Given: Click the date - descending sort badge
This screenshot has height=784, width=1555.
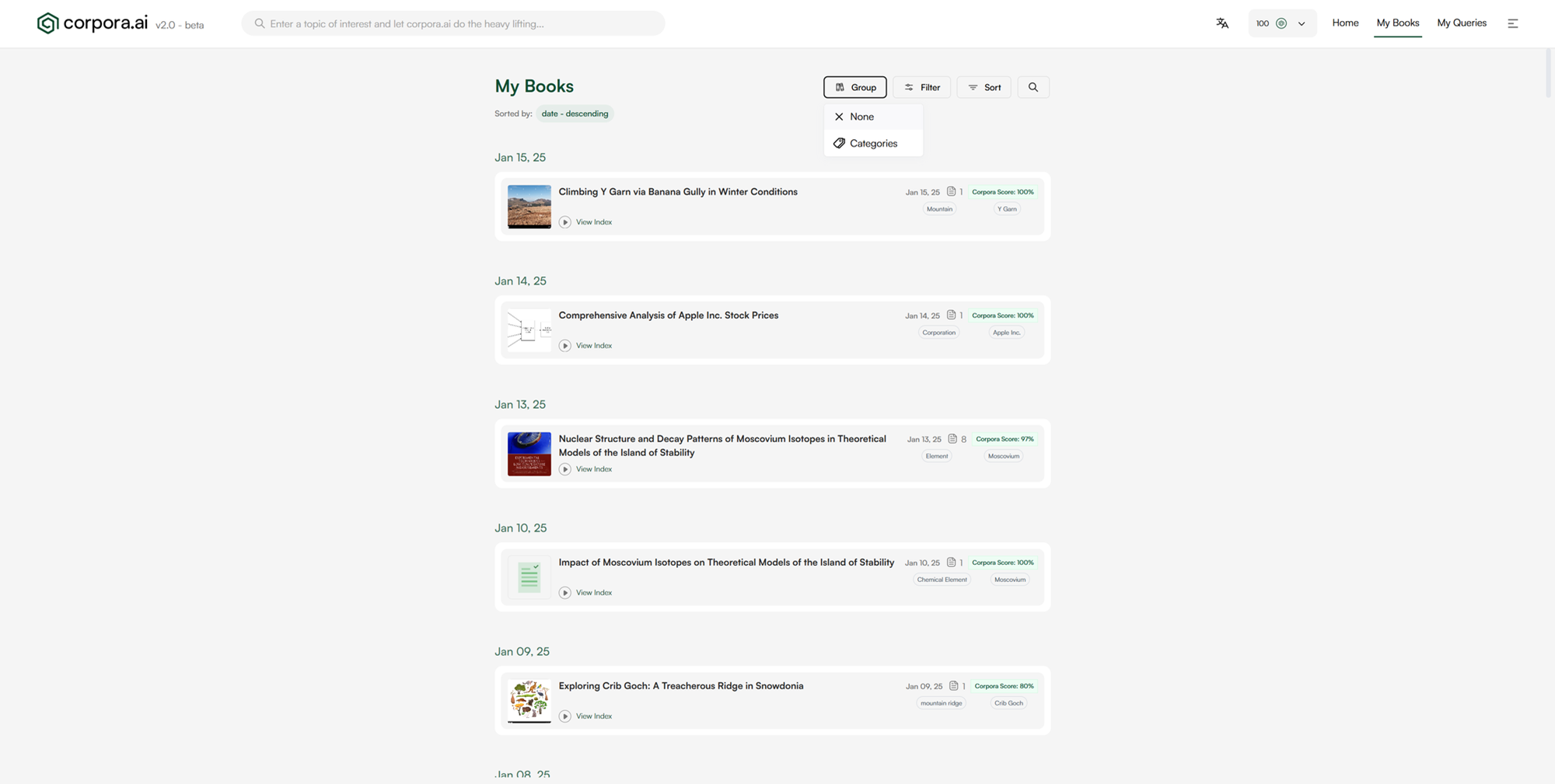Looking at the screenshot, I should (x=575, y=113).
